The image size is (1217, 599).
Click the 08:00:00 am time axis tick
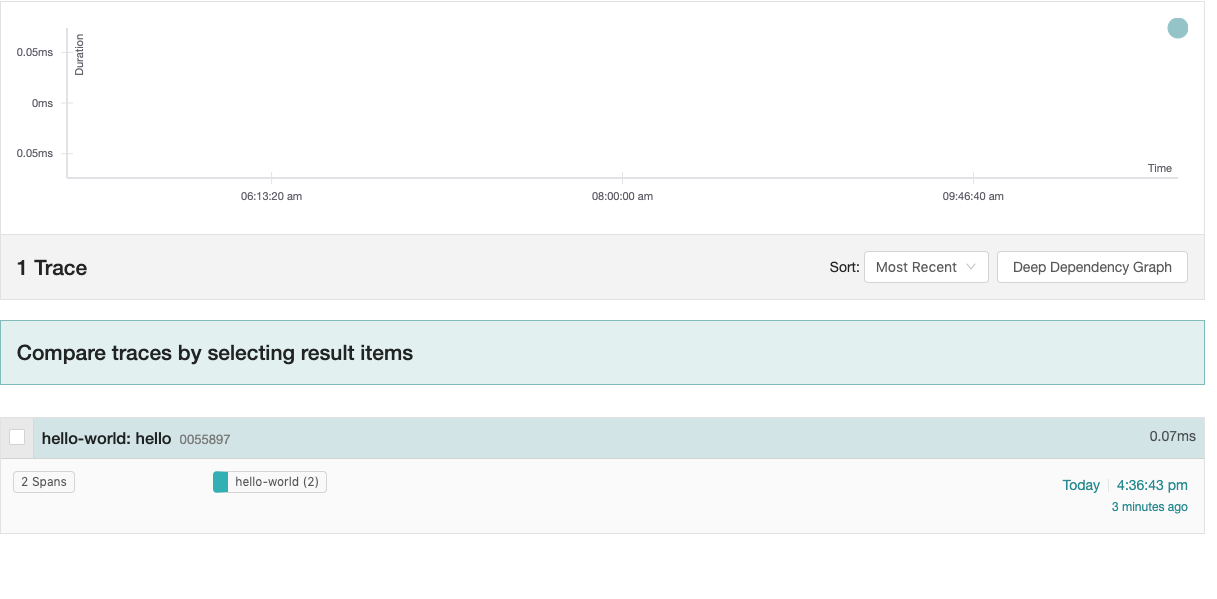pos(622,196)
